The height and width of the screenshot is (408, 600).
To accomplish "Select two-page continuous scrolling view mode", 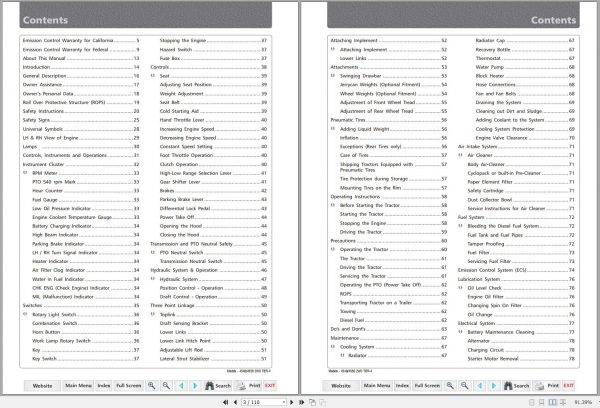I will [563, 402].
